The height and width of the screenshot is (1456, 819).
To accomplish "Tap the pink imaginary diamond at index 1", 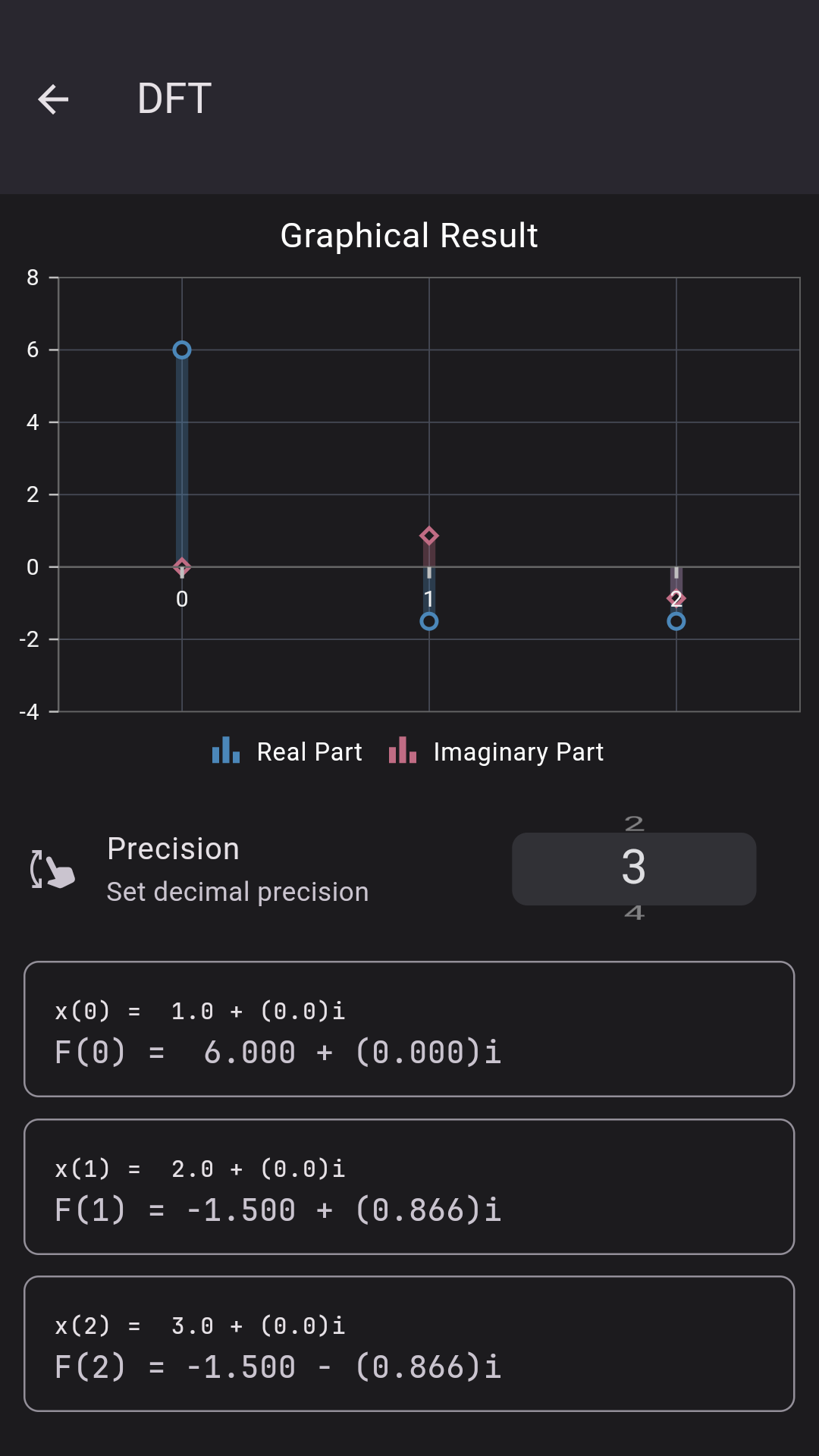I will pos(429,536).
